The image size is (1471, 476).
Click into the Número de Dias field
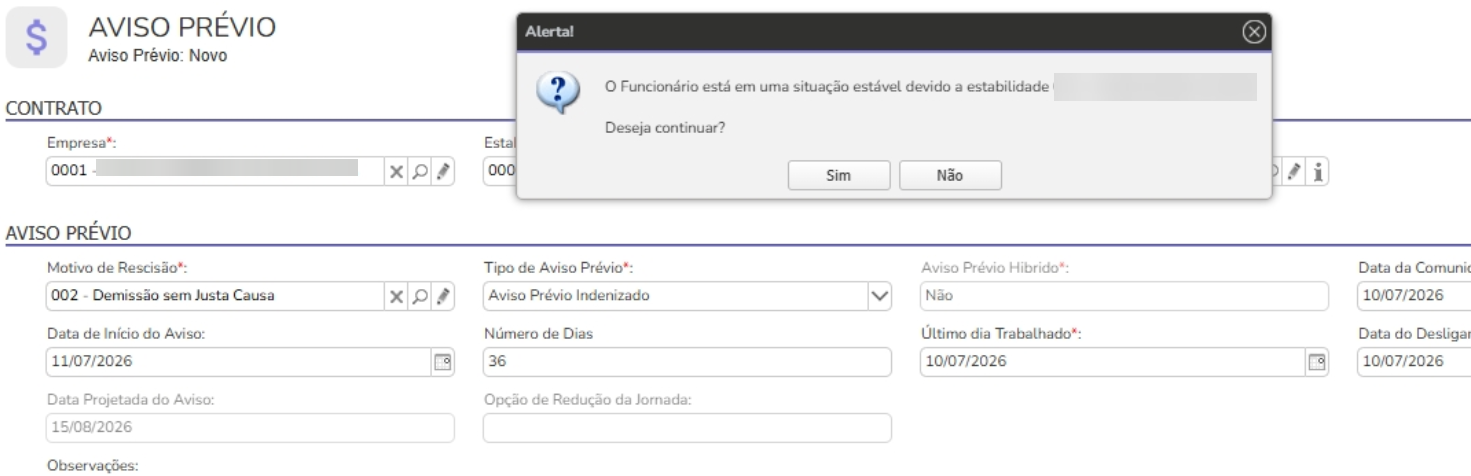tap(686, 361)
